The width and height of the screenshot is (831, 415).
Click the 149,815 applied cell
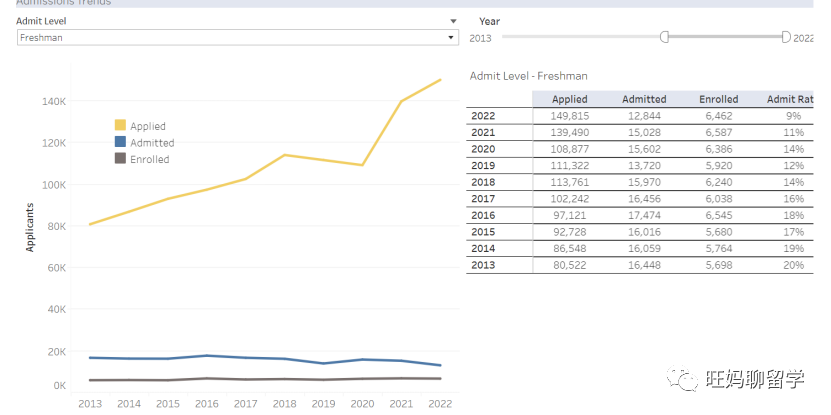570,116
